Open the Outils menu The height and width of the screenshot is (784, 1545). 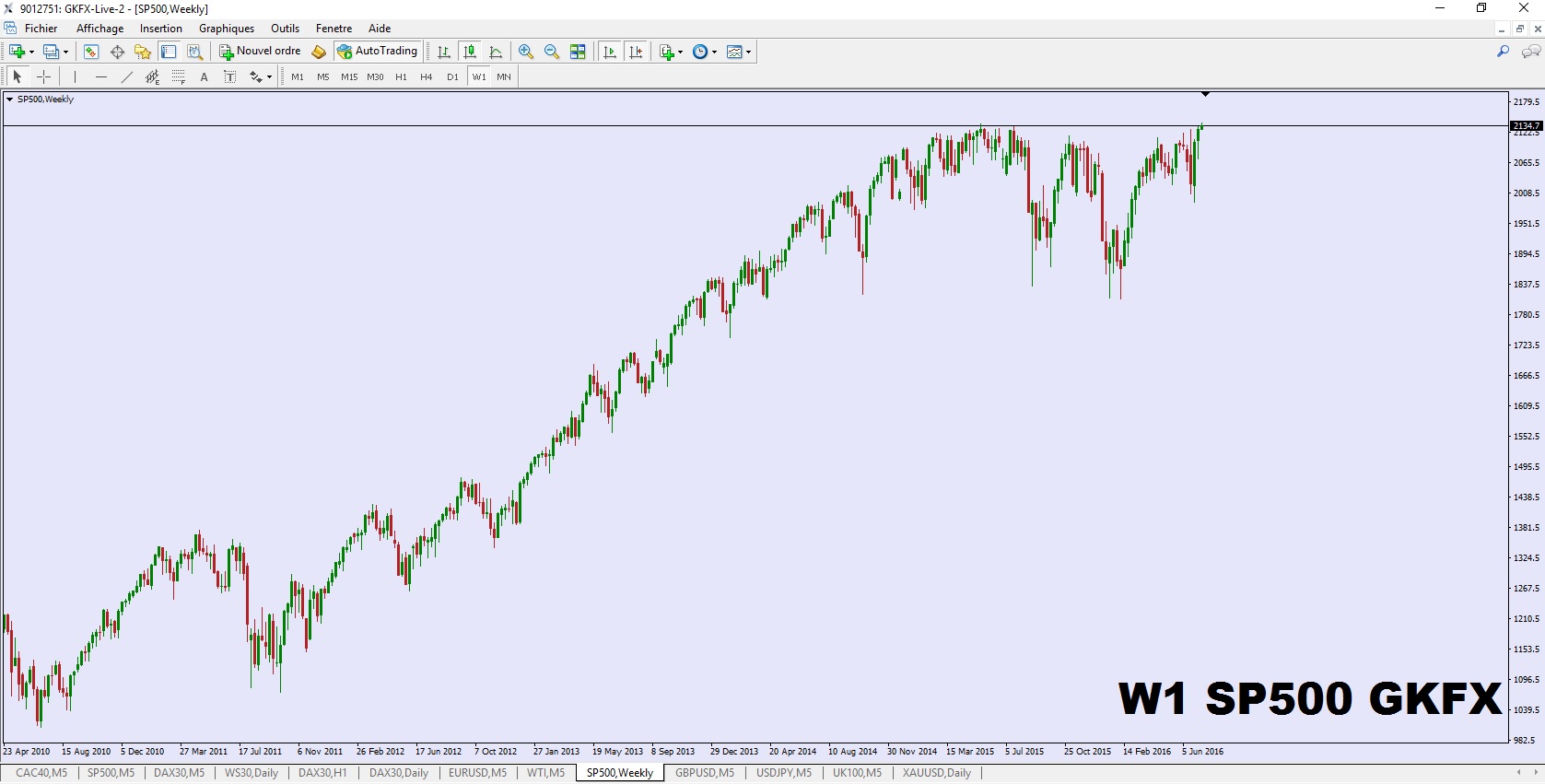pyautogui.click(x=286, y=29)
